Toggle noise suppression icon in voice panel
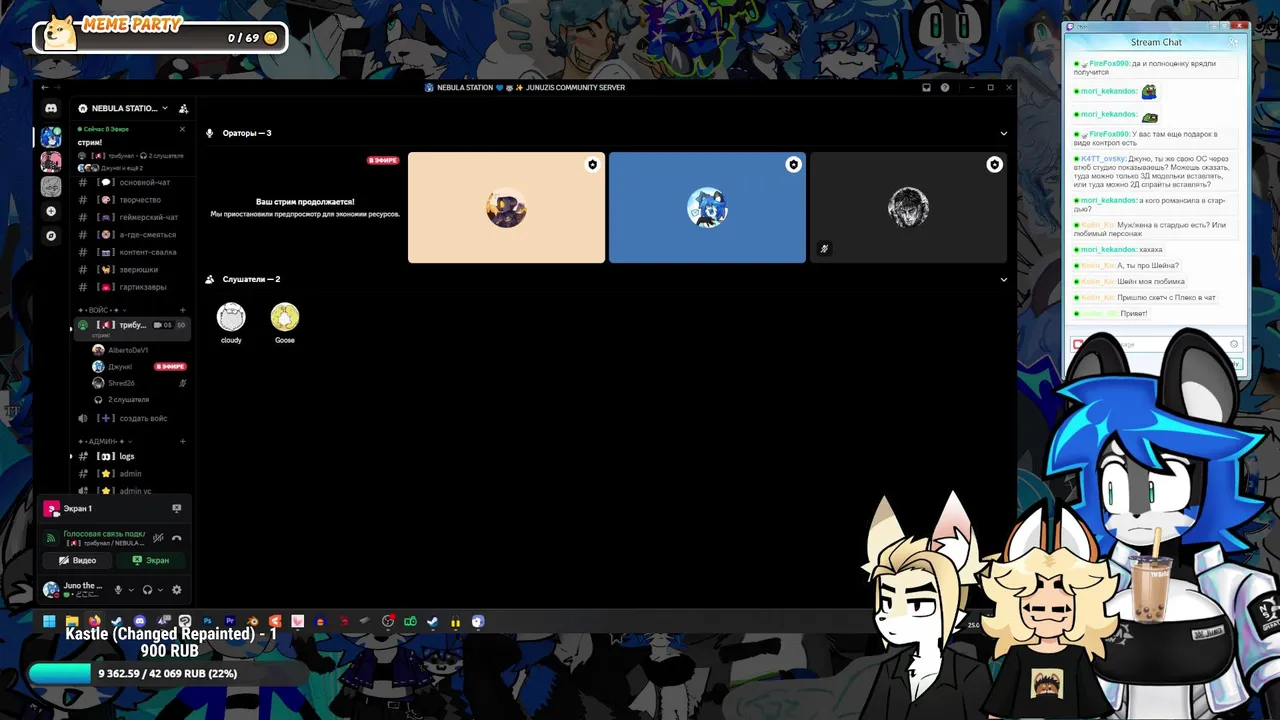 coord(158,538)
